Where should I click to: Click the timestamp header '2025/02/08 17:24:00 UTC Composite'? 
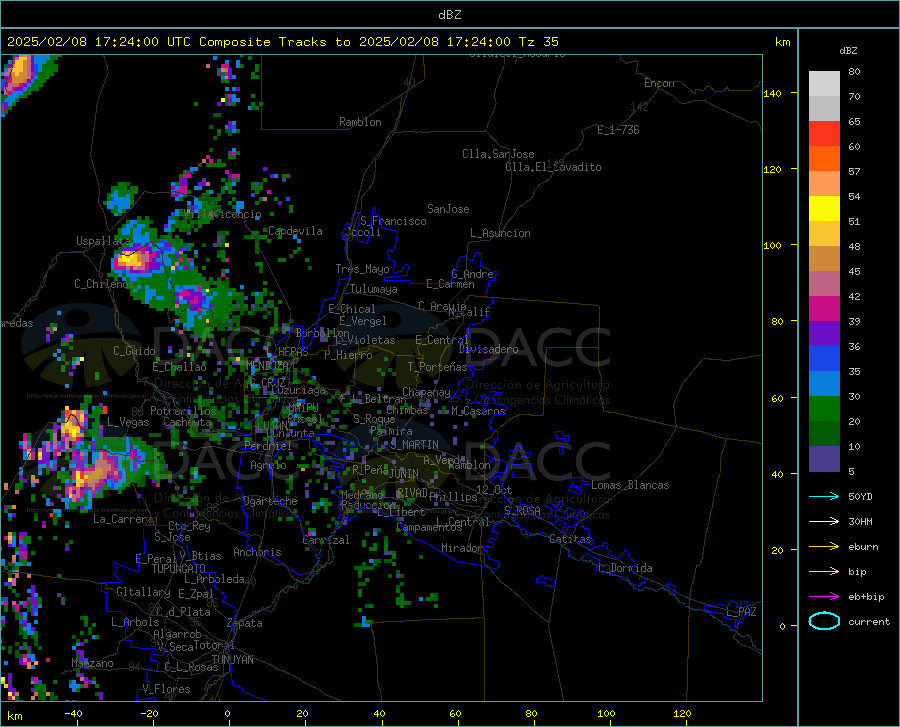pyautogui.click(x=139, y=42)
